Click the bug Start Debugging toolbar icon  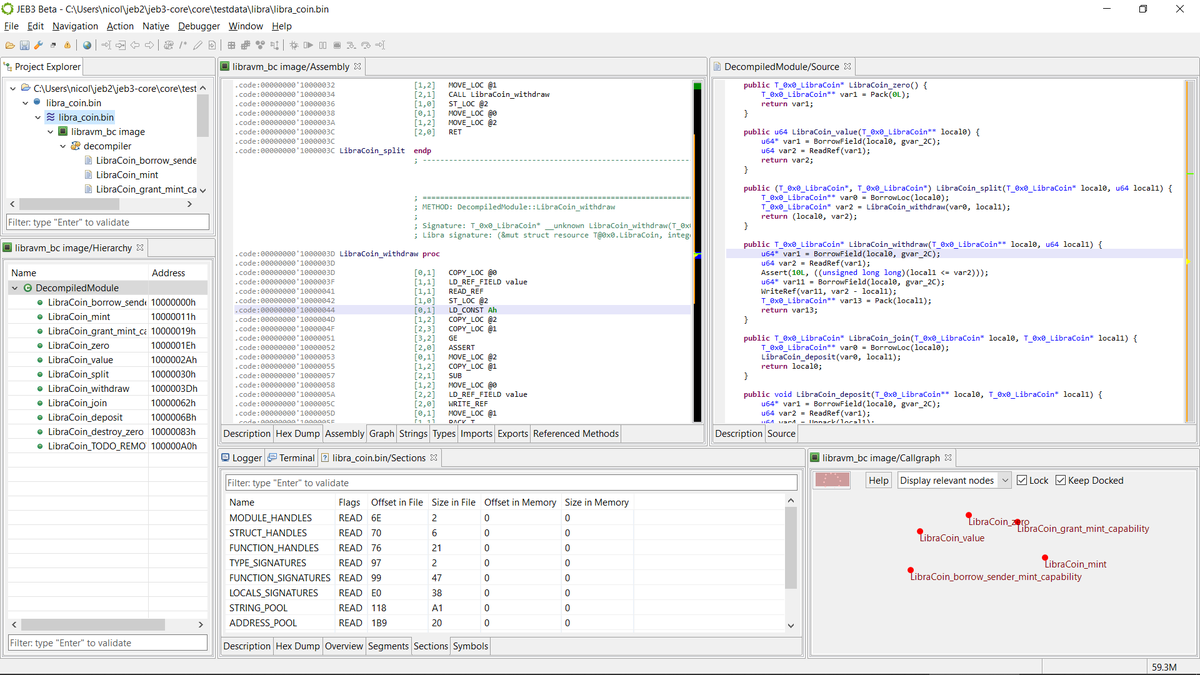pos(293,45)
